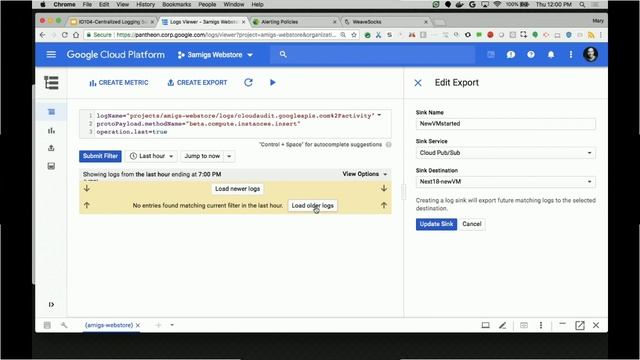Open the Chrome Bookmarks menu
640x360 pixels.
[176, 4]
